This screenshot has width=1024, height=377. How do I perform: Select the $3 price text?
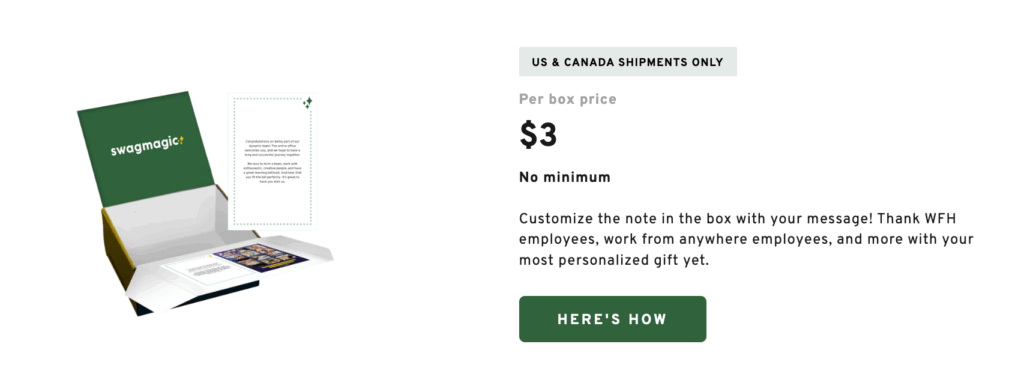[538, 135]
